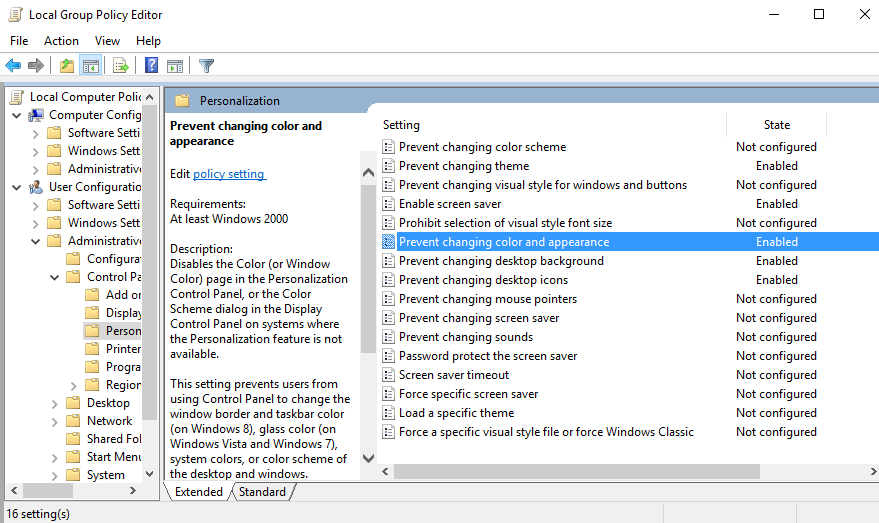The height and width of the screenshot is (523, 879).
Task: Collapse the Computer Configuration node
Action: 17,115
